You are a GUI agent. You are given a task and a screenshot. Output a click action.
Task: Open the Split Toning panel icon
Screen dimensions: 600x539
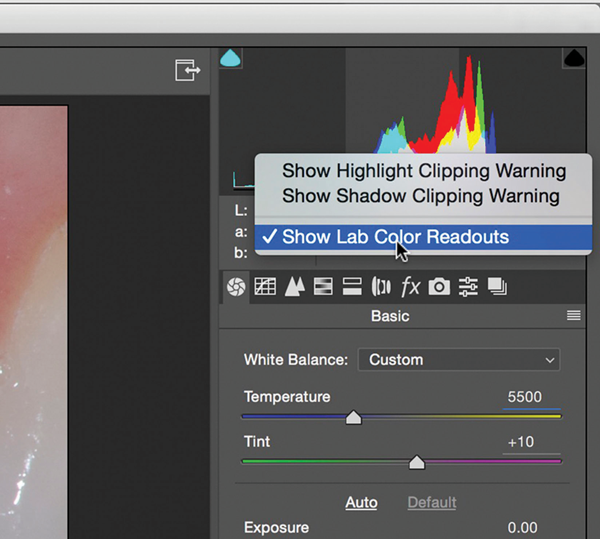coord(352,287)
